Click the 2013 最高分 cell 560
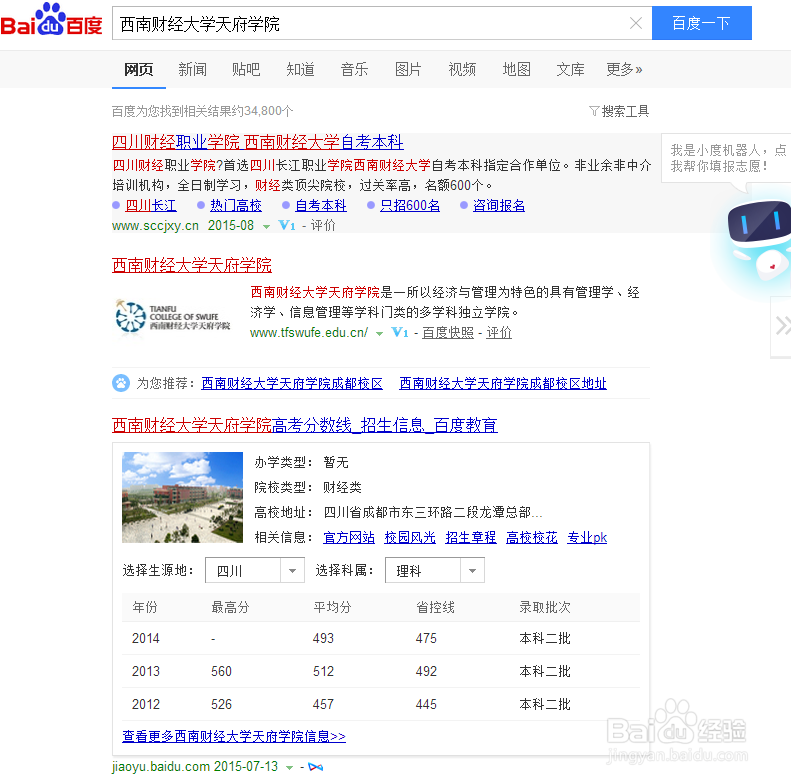791x783 pixels. [x=221, y=671]
